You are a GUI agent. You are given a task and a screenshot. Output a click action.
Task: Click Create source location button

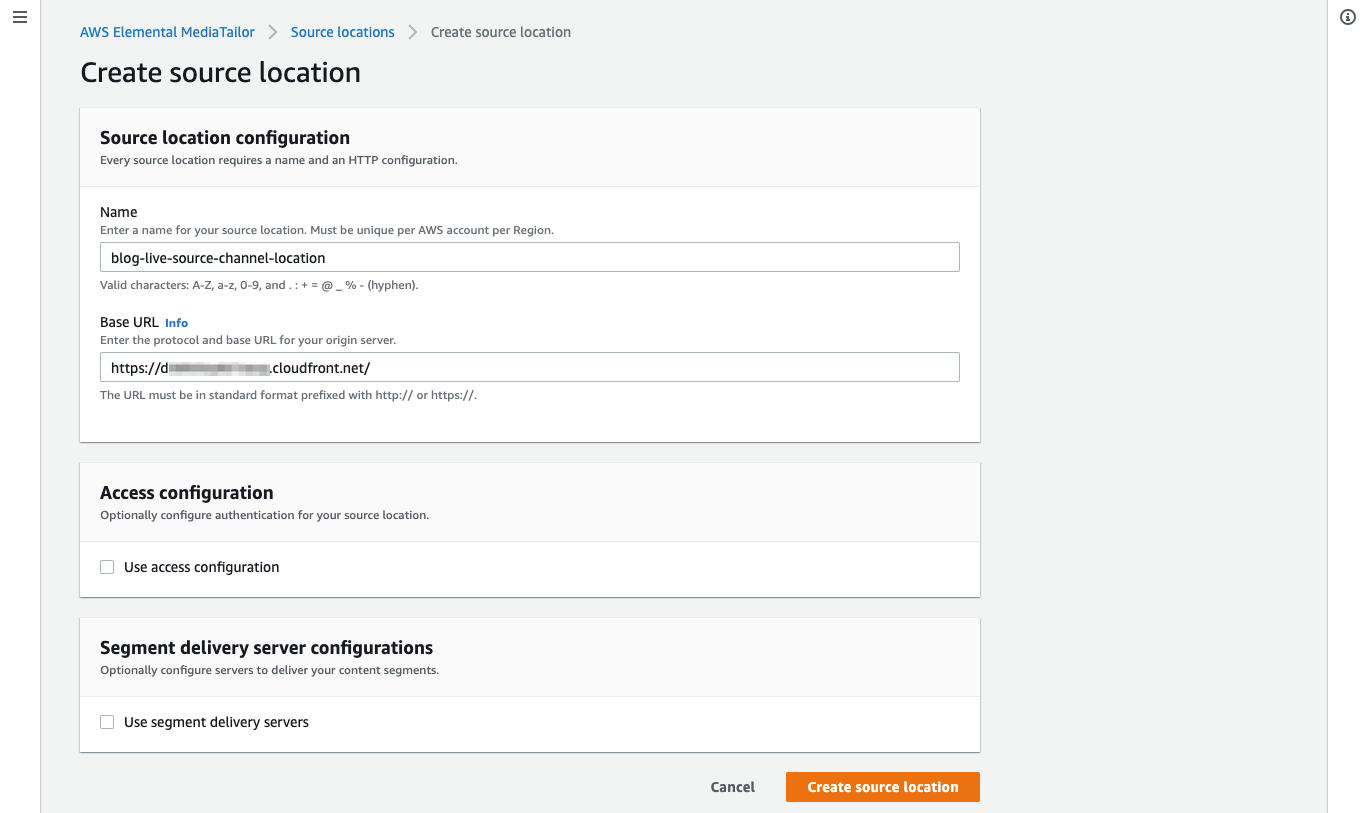click(x=883, y=787)
